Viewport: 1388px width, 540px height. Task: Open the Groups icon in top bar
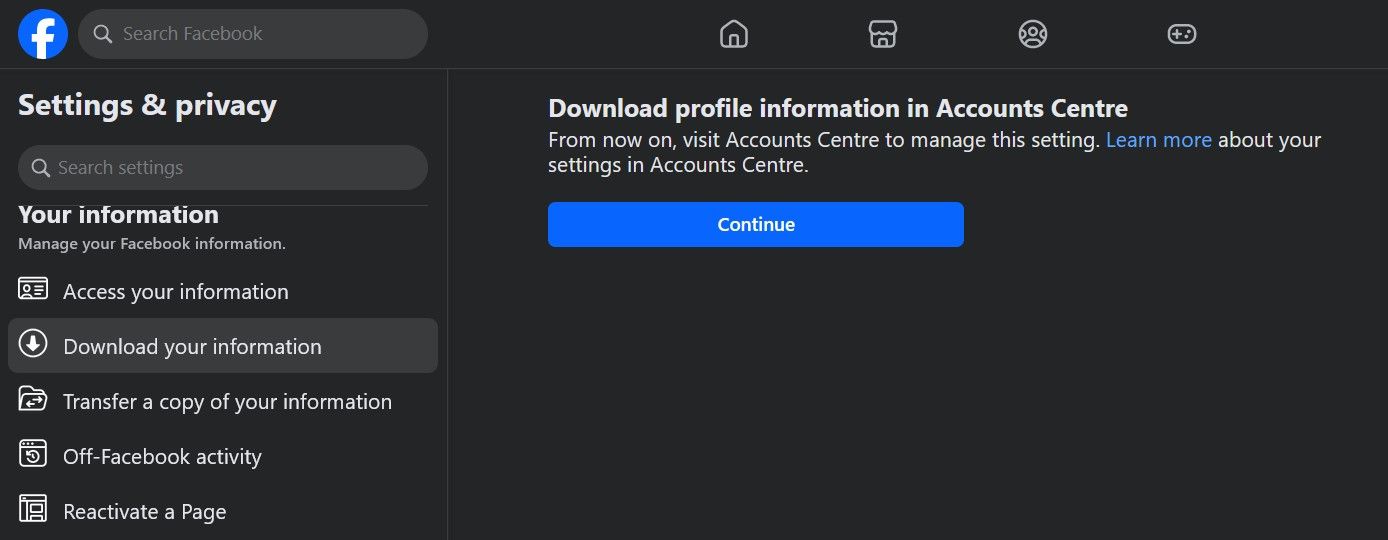(x=1033, y=34)
